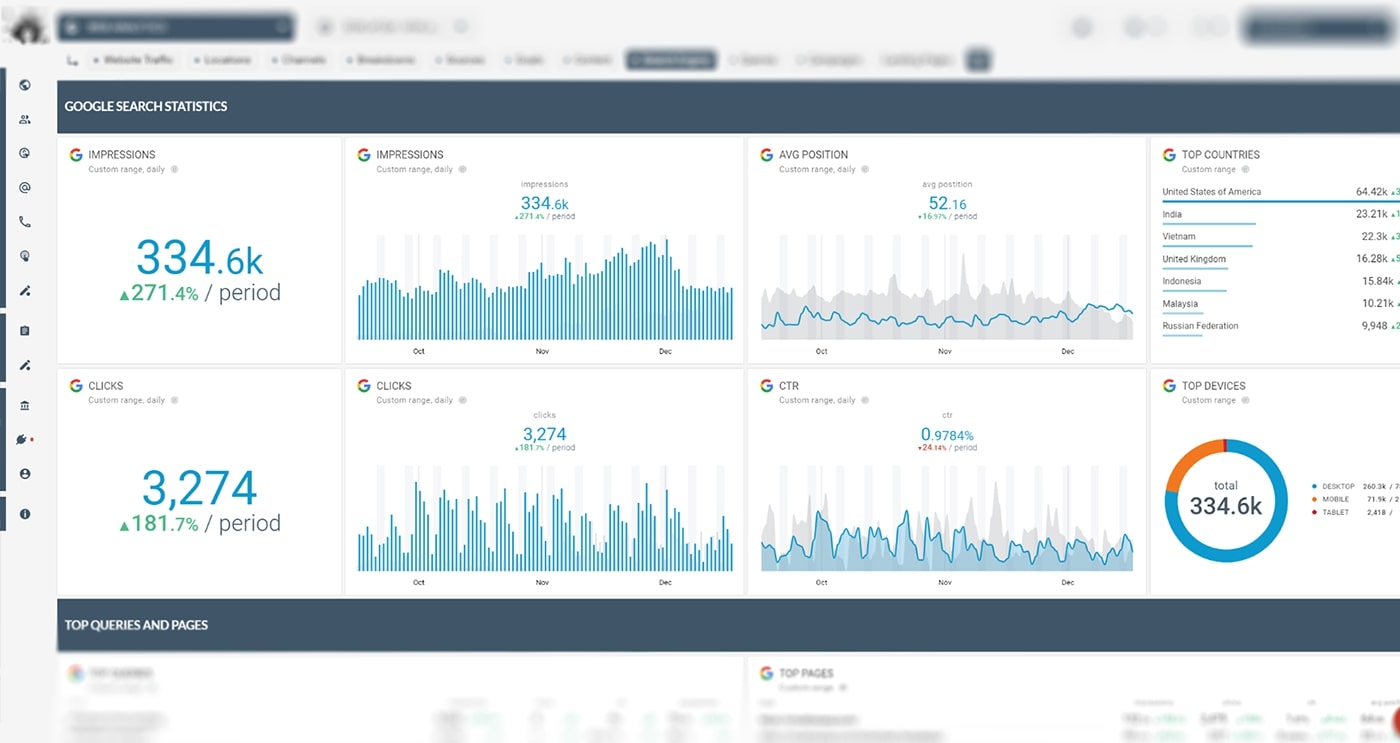Select United States of America row
Image resolution: width=1400 pixels, height=743 pixels.
pos(1281,193)
